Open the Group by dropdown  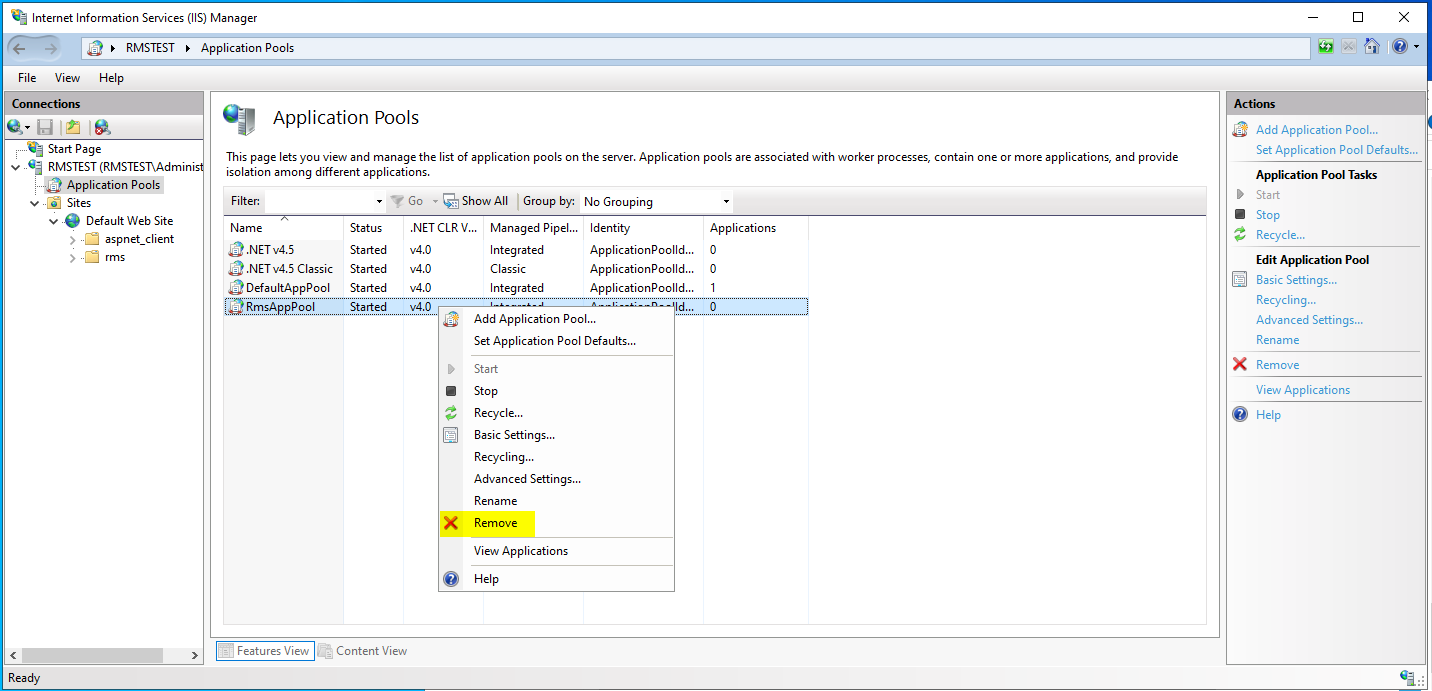pos(656,201)
